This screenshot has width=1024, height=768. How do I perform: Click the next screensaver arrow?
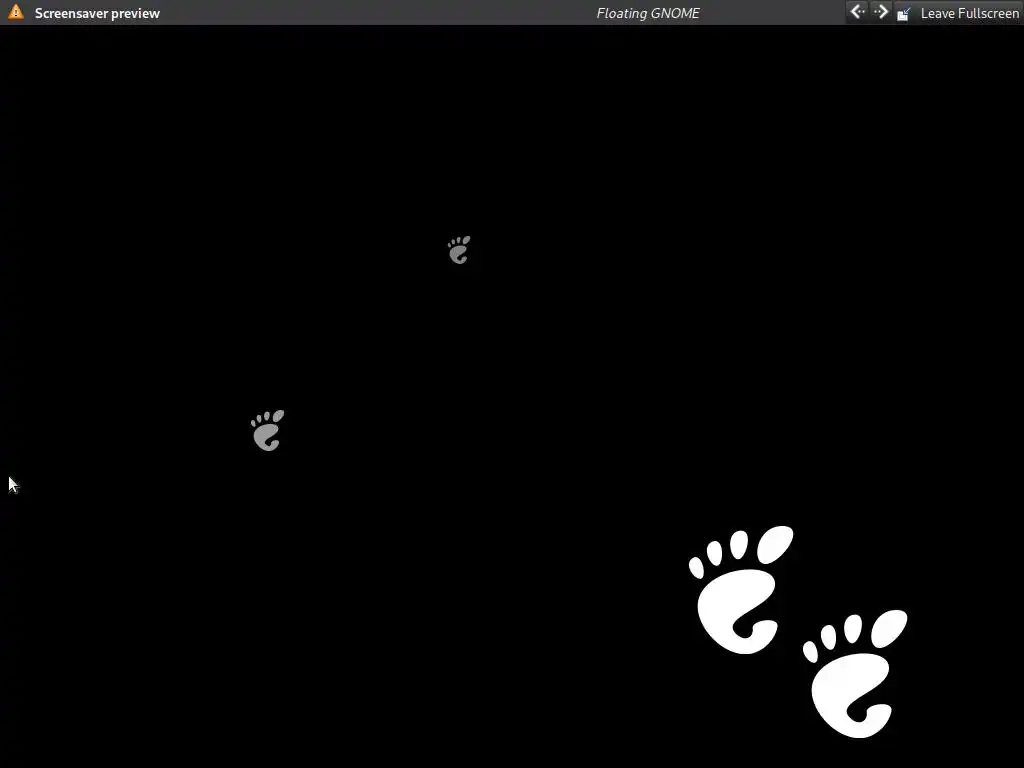881,12
